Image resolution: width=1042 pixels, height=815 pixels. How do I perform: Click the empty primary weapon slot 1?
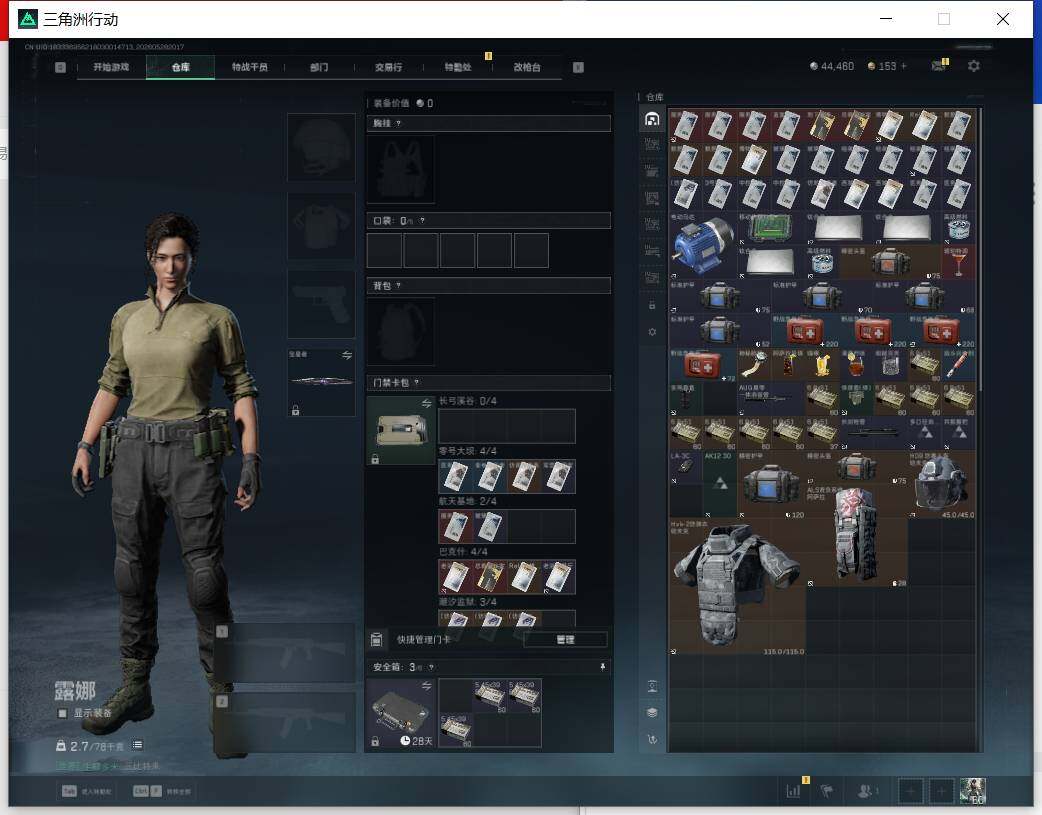tap(284, 653)
